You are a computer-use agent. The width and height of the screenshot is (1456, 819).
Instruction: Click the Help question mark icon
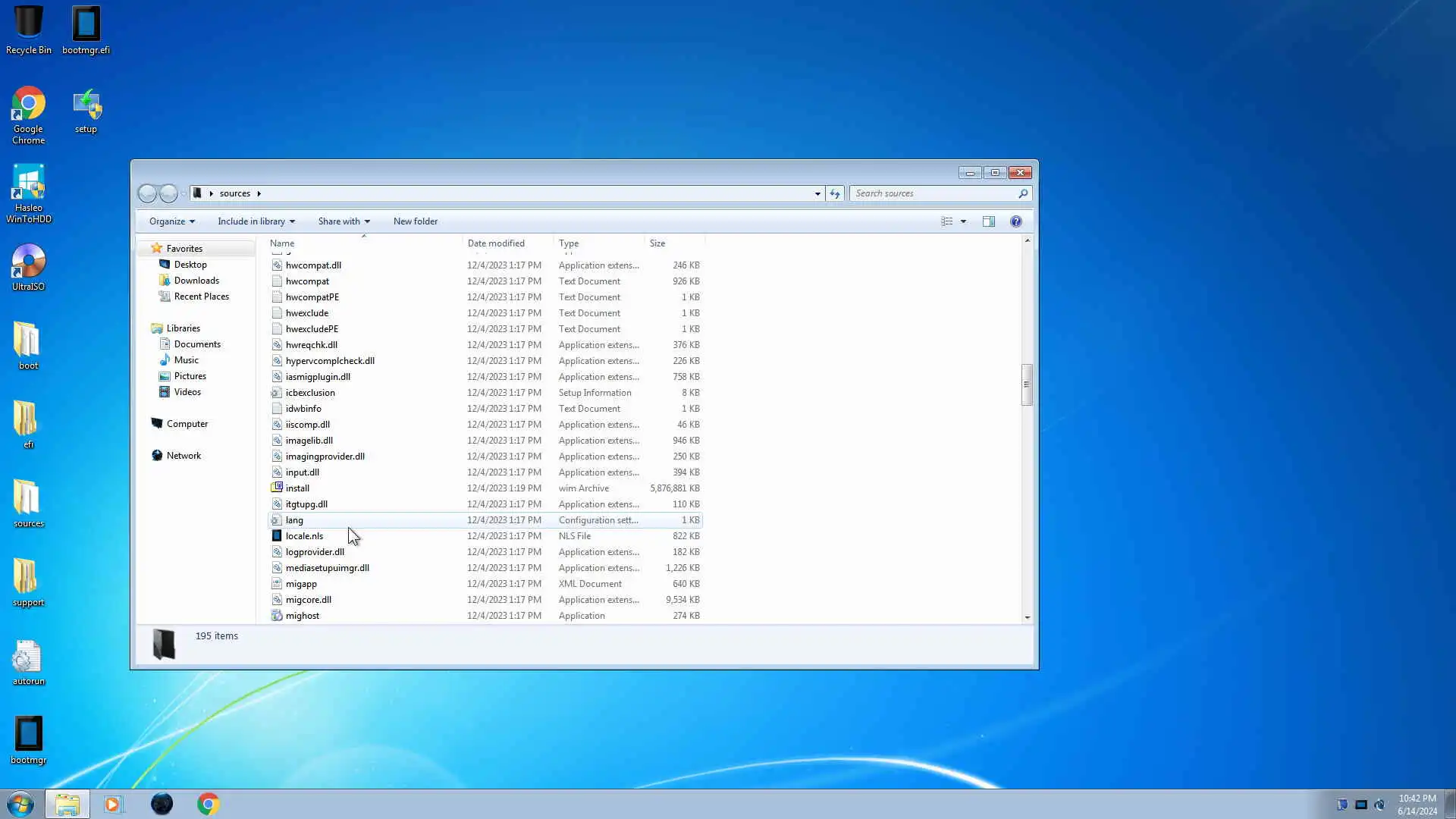[x=1015, y=221]
